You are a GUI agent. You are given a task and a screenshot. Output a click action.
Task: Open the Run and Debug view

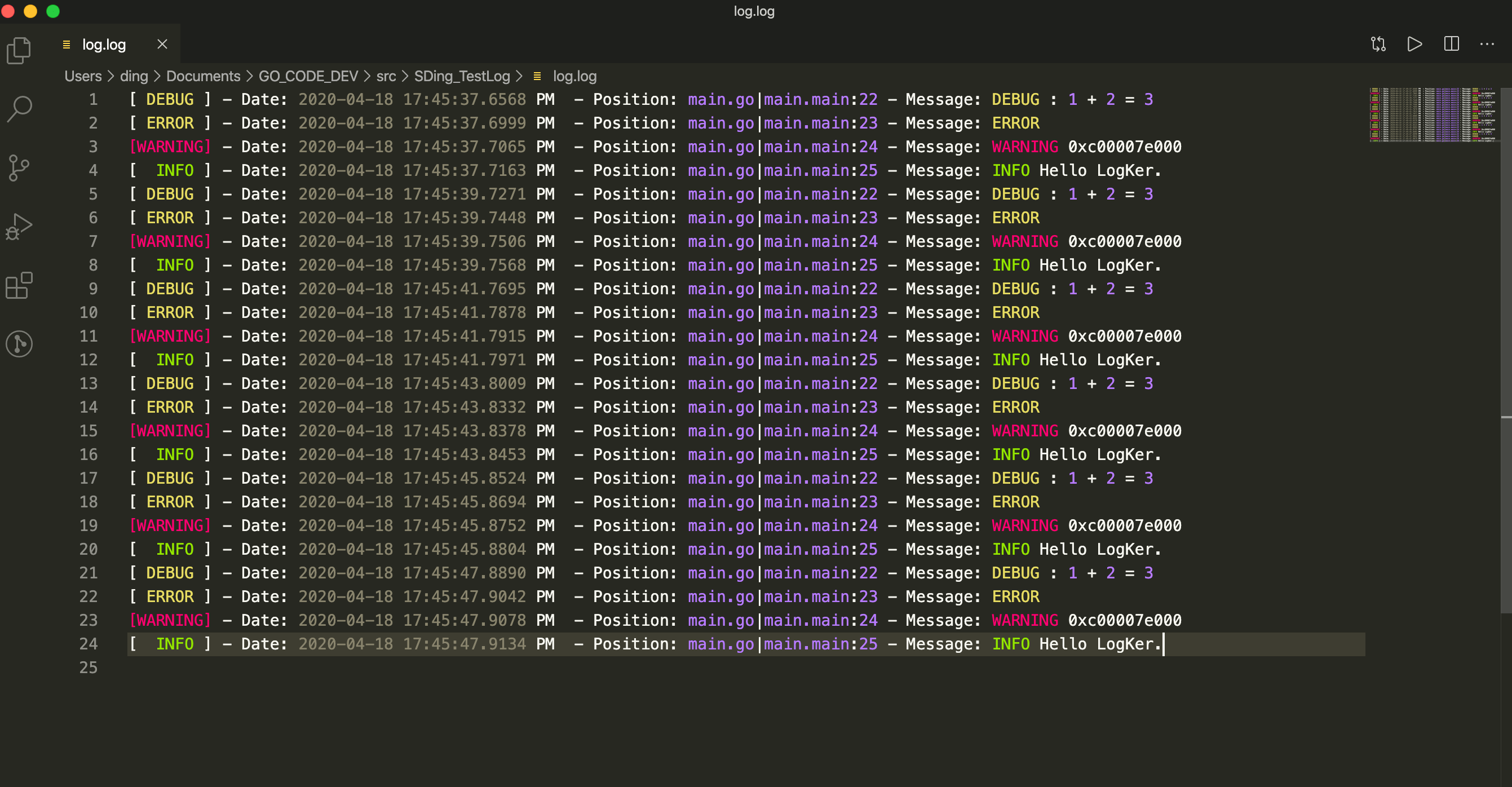(x=19, y=227)
